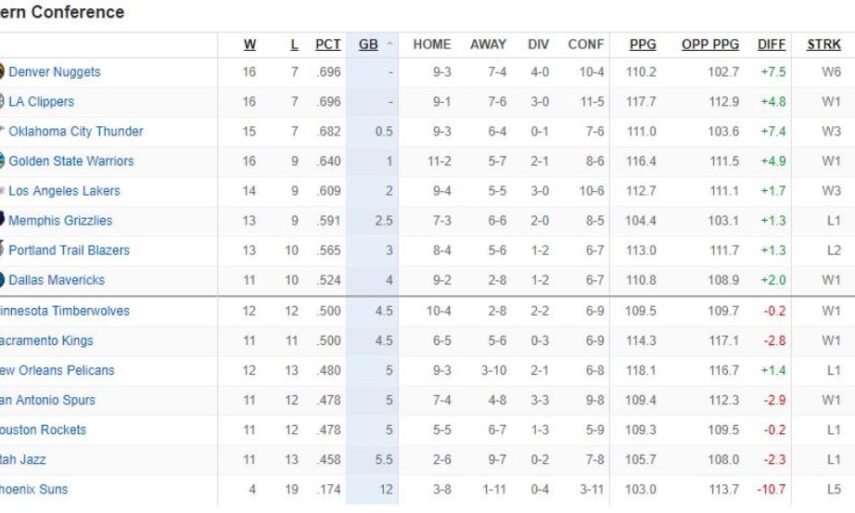Viewport: 855px width, 513px height.
Task: Toggle the GB column sort arrow
Action: (389, 45)
